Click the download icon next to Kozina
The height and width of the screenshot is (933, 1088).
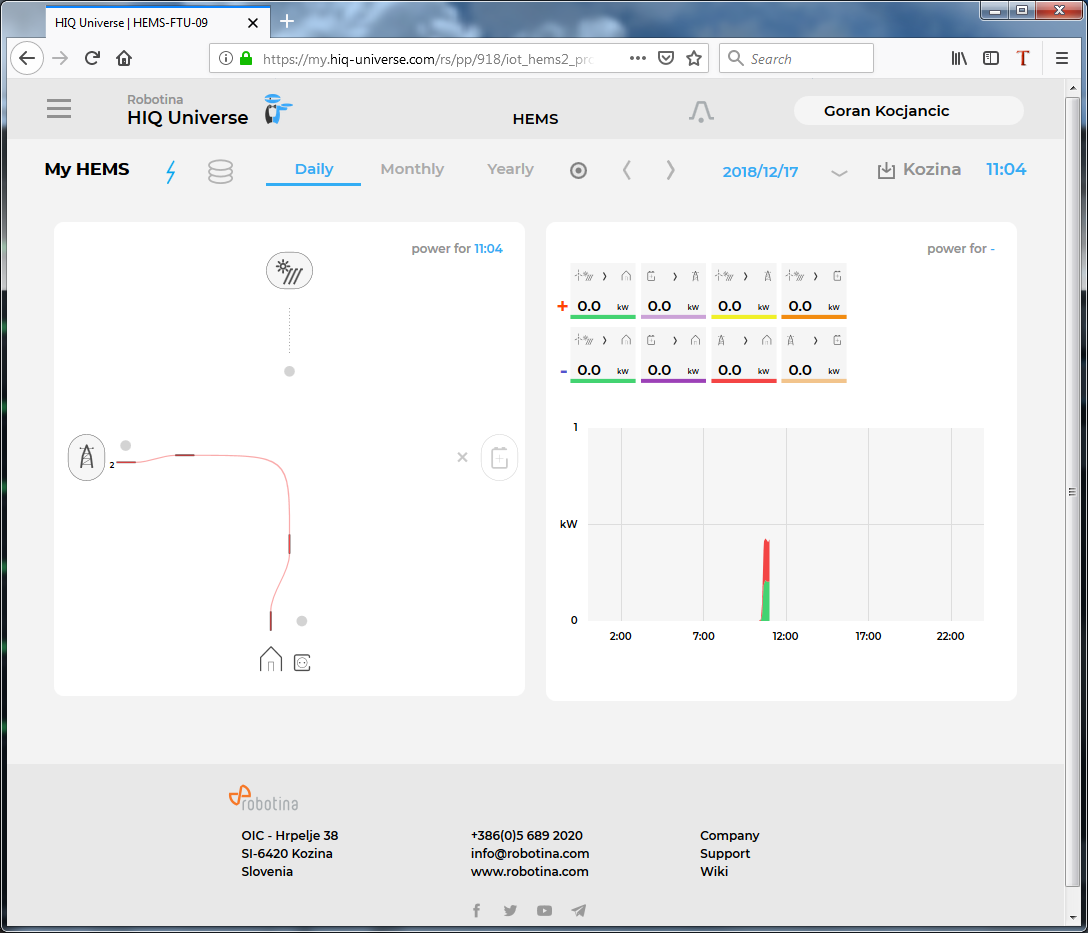(x=886, y=171)
